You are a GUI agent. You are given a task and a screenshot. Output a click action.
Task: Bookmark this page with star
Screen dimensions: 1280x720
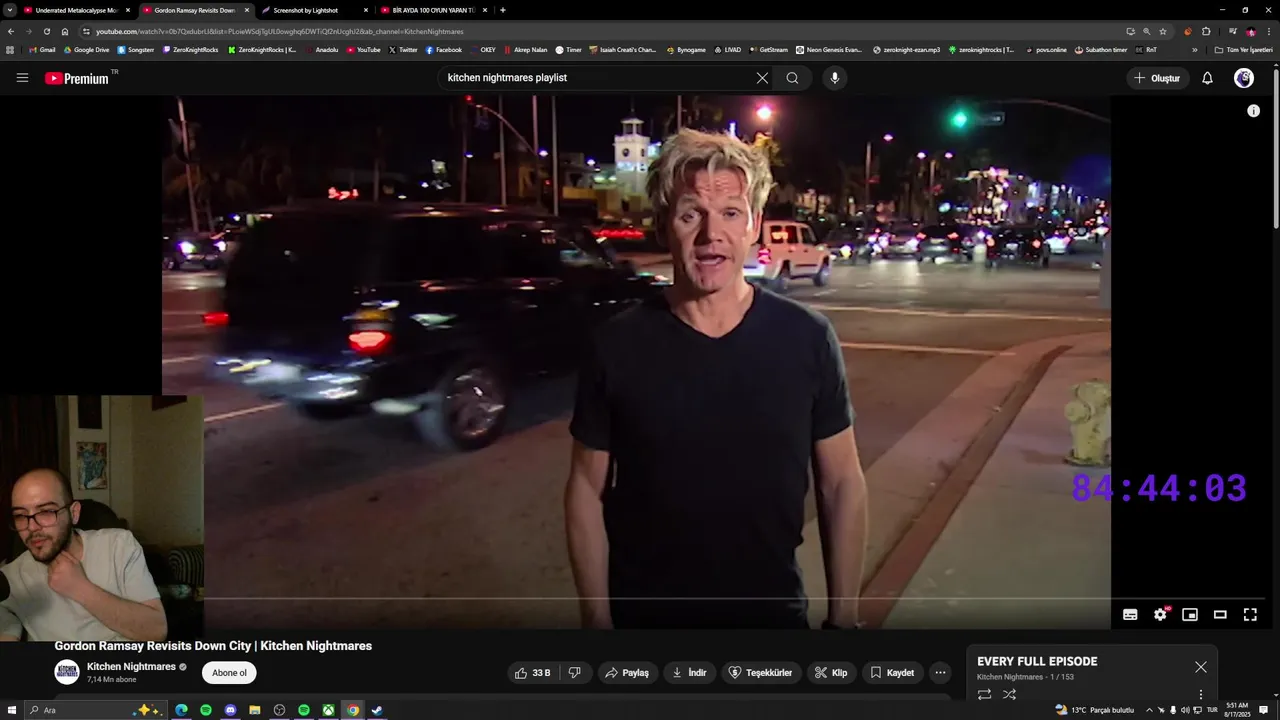1163,31
